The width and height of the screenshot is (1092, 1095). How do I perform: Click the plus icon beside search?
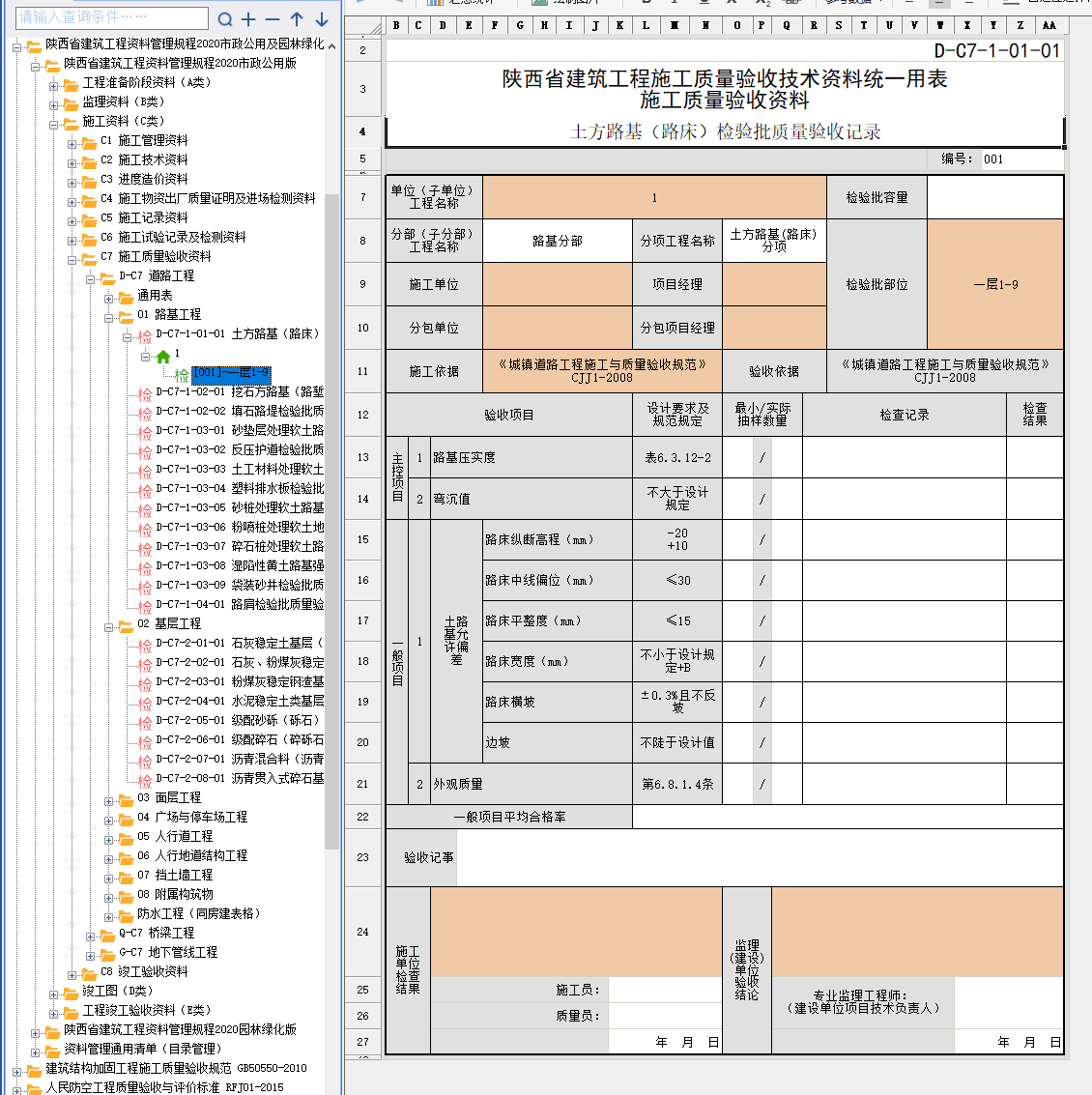point(248,19)
